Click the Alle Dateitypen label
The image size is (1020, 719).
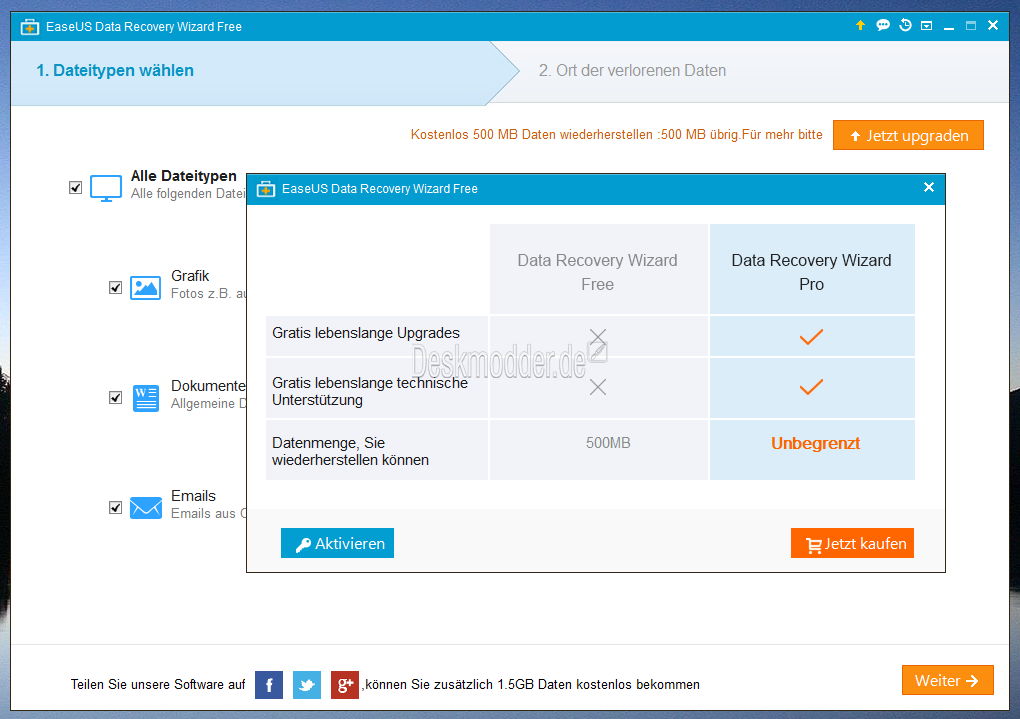click(183, 176)
